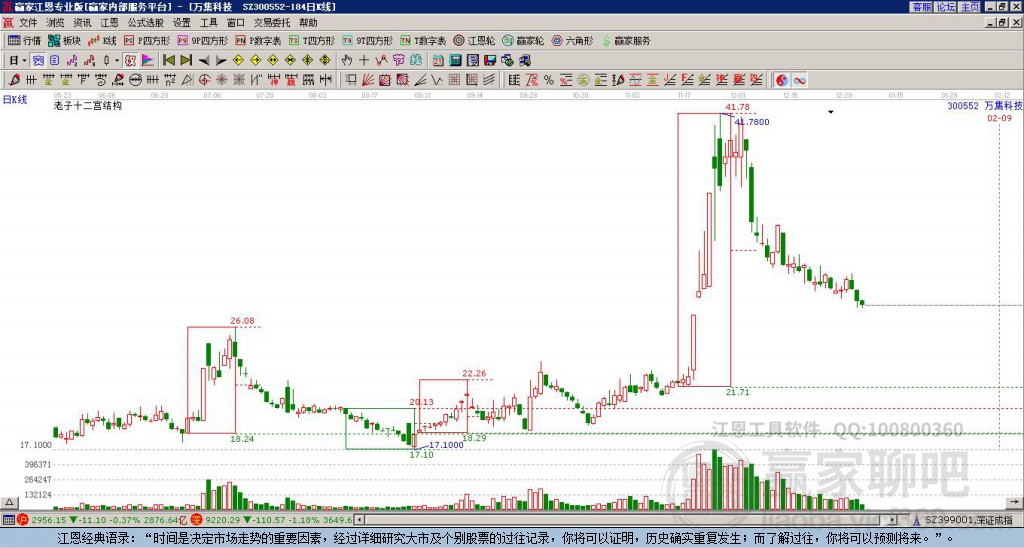The image size is (1024, 548).
Task: Click SZ399001 深证成指 in status bar
Action: 969,520
